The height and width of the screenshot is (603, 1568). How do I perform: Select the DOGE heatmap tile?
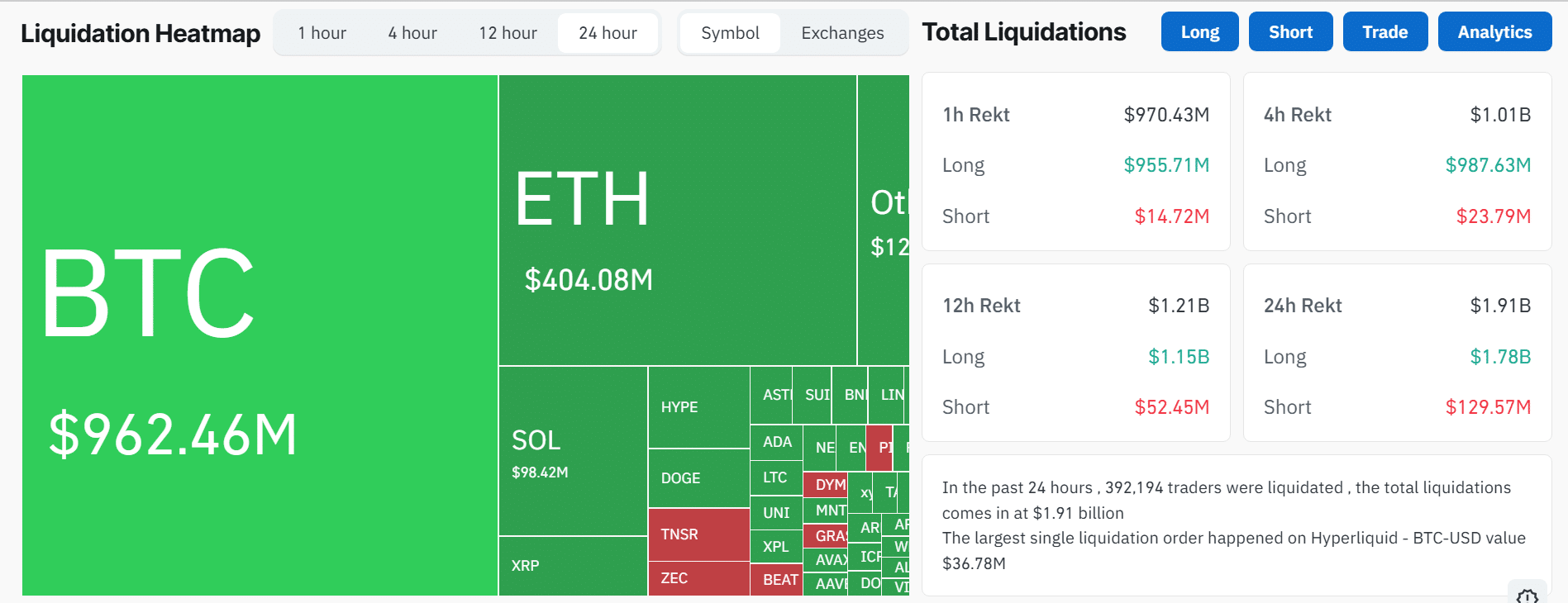pos(698,478)
